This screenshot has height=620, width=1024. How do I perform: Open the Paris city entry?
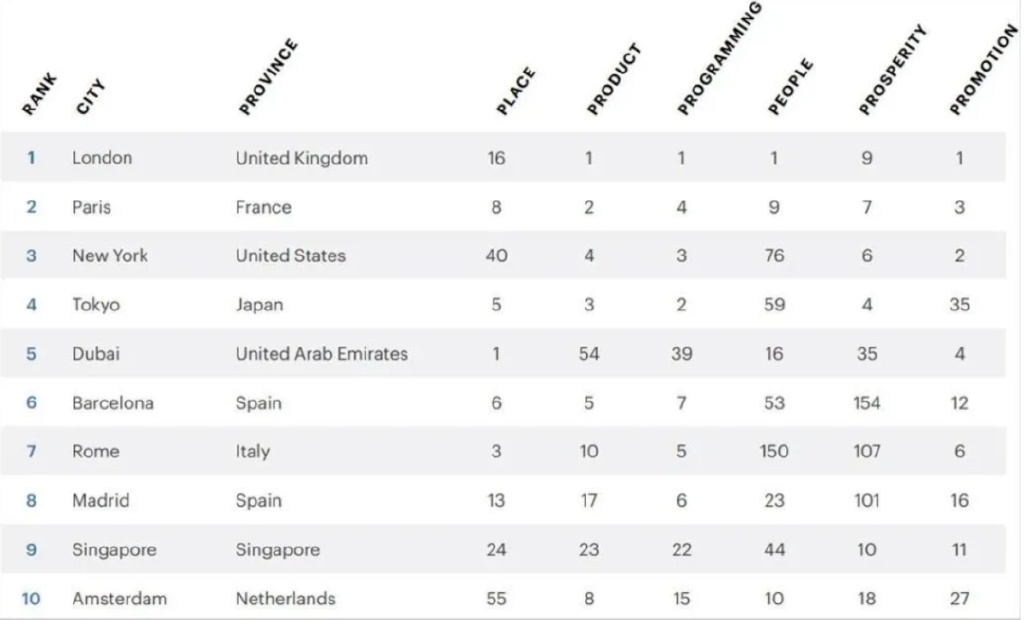tap(91, 207)
